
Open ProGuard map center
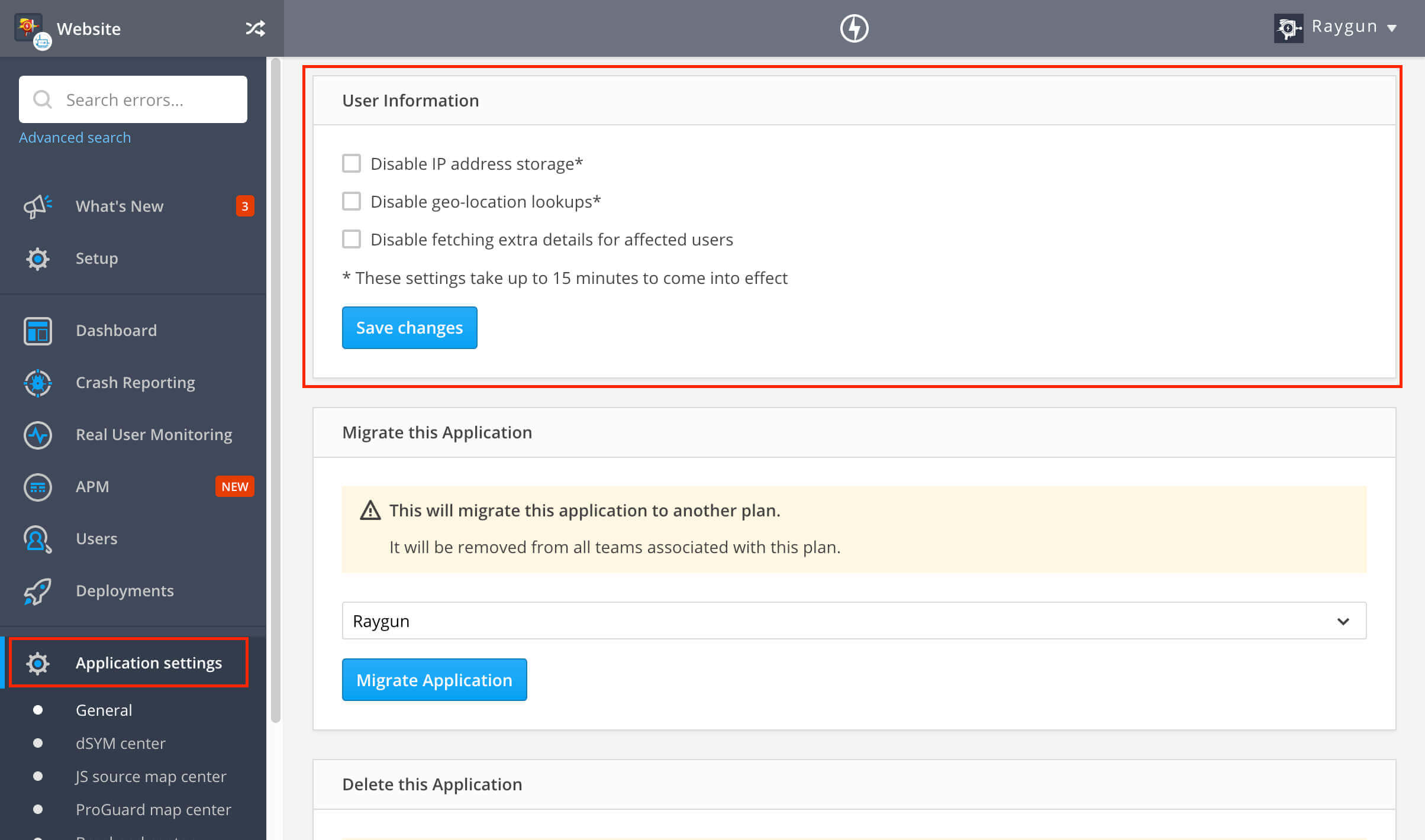tap(153, 809)
